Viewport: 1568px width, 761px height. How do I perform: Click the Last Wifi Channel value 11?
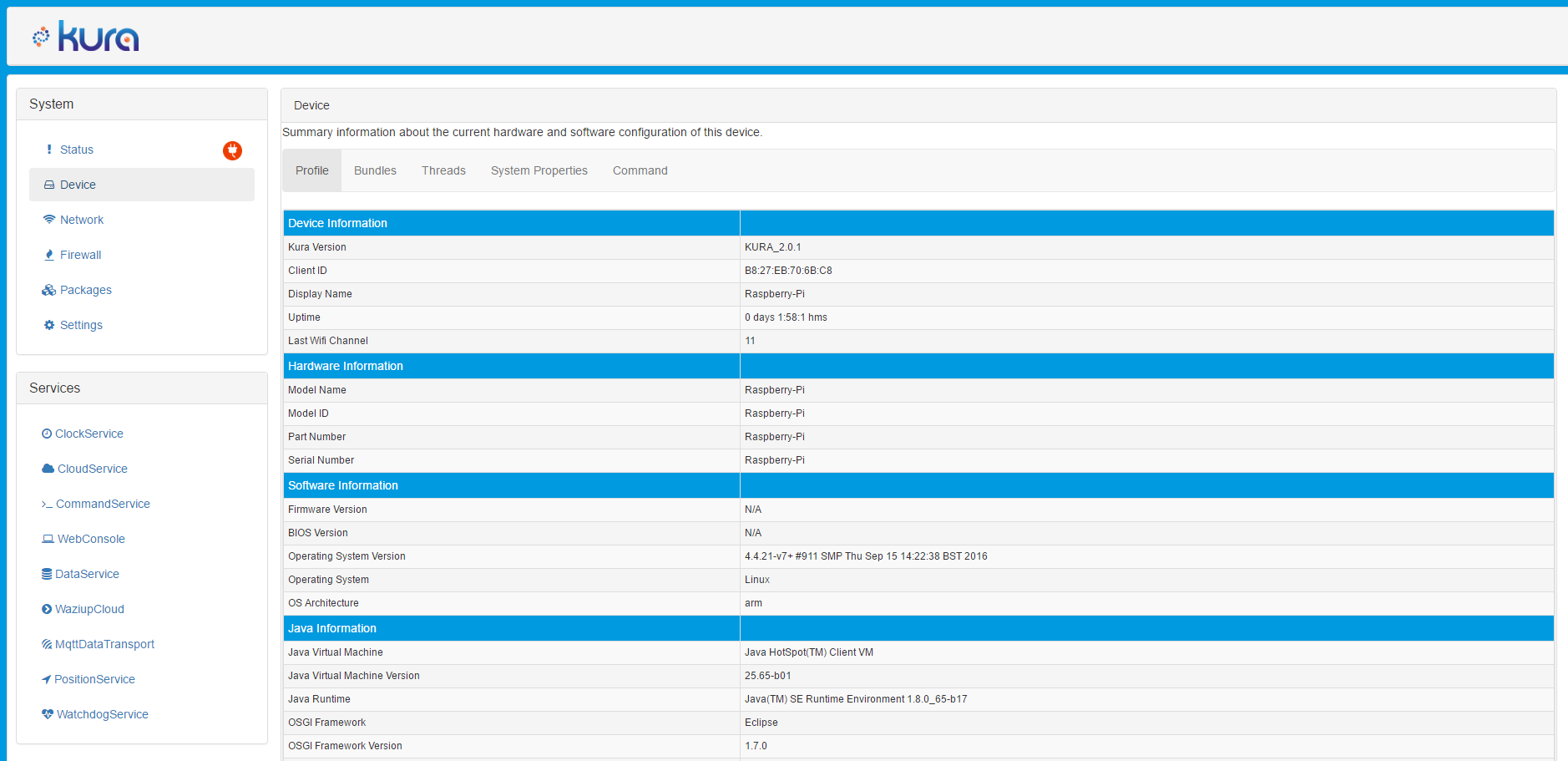(x=750, y=341)
